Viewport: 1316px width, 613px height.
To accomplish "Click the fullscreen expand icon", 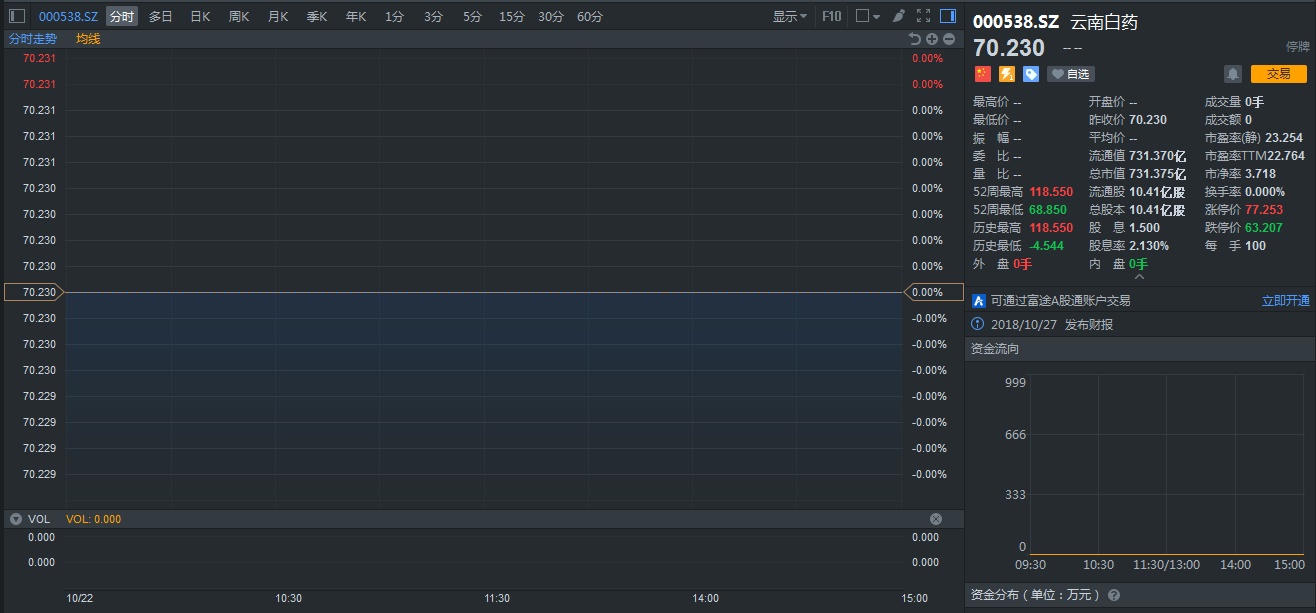I will [x=923, y=16].
